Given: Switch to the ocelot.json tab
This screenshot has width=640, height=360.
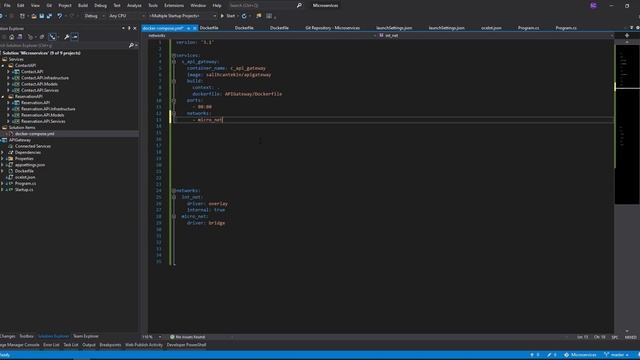Looking at the screenshot, I should (x=491, y=28).
